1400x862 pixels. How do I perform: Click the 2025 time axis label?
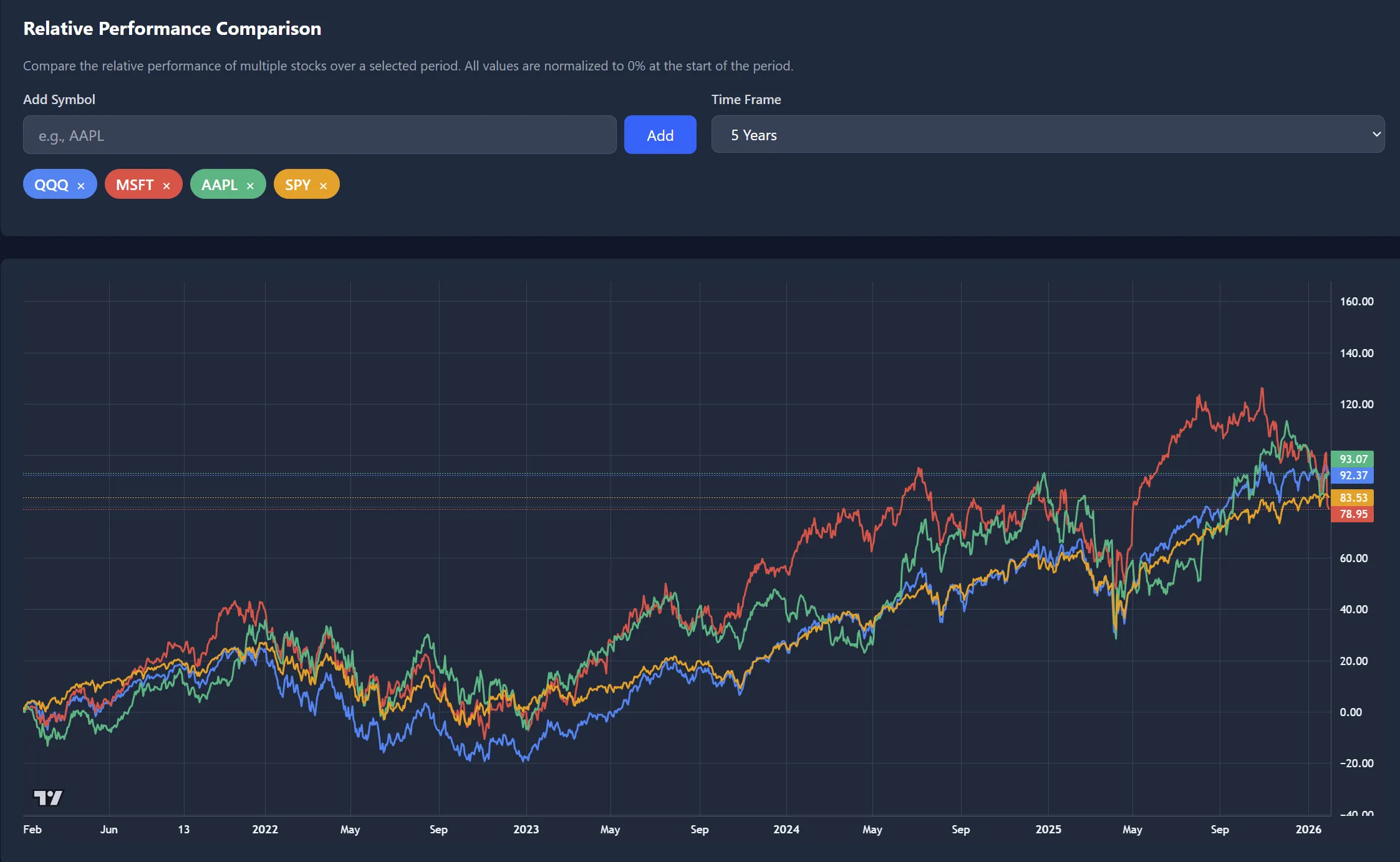tap(1048, 829)
